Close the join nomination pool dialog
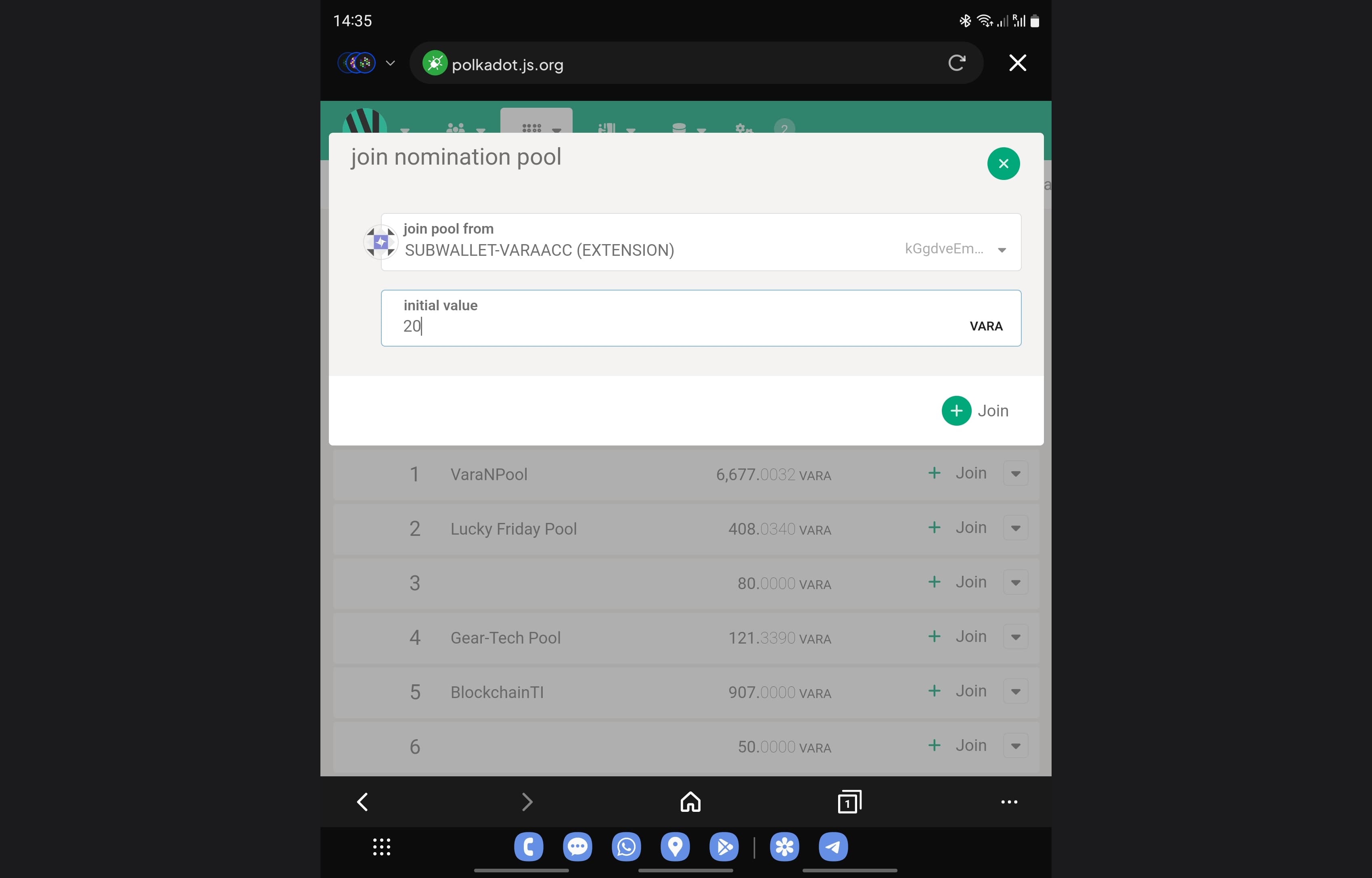This screenshot has height=878, width=1372. [x=1003, y=164]
